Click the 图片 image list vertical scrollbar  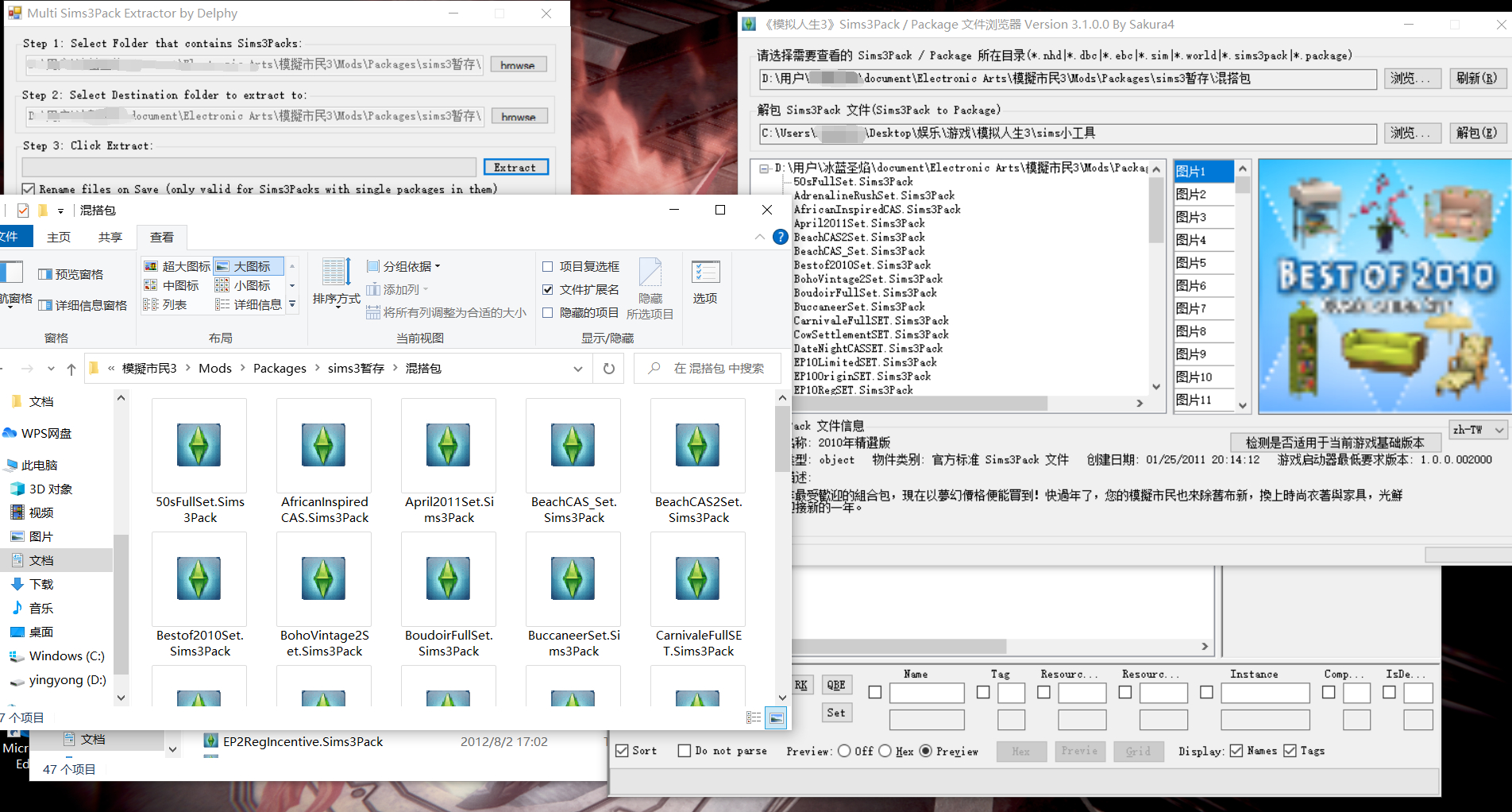click(1243, 286)
